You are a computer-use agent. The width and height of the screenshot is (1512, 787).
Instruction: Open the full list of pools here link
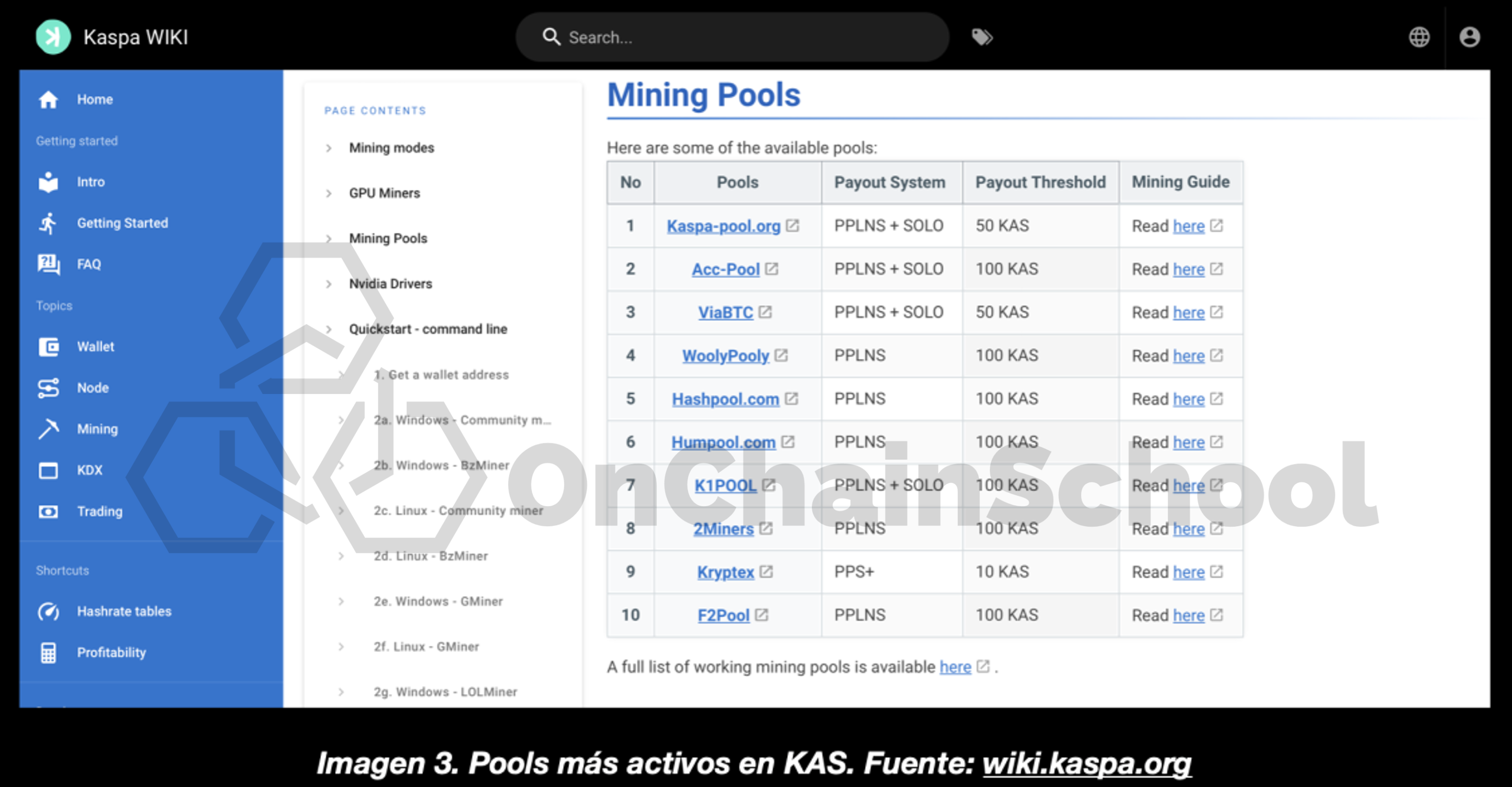955,667
